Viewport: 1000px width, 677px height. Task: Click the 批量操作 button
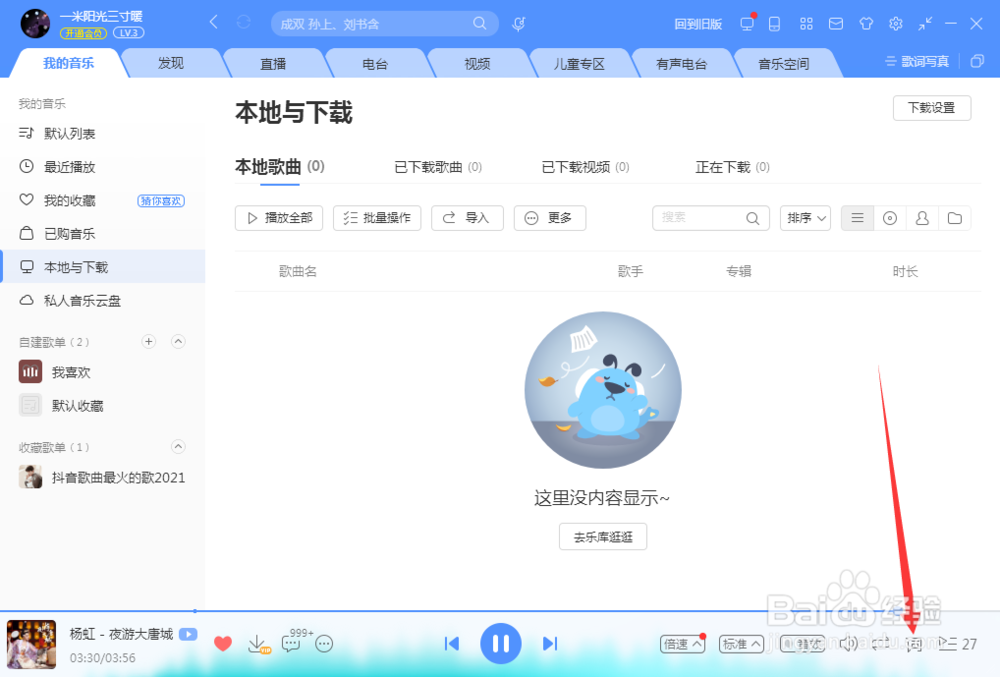click(x=377, y=218)
